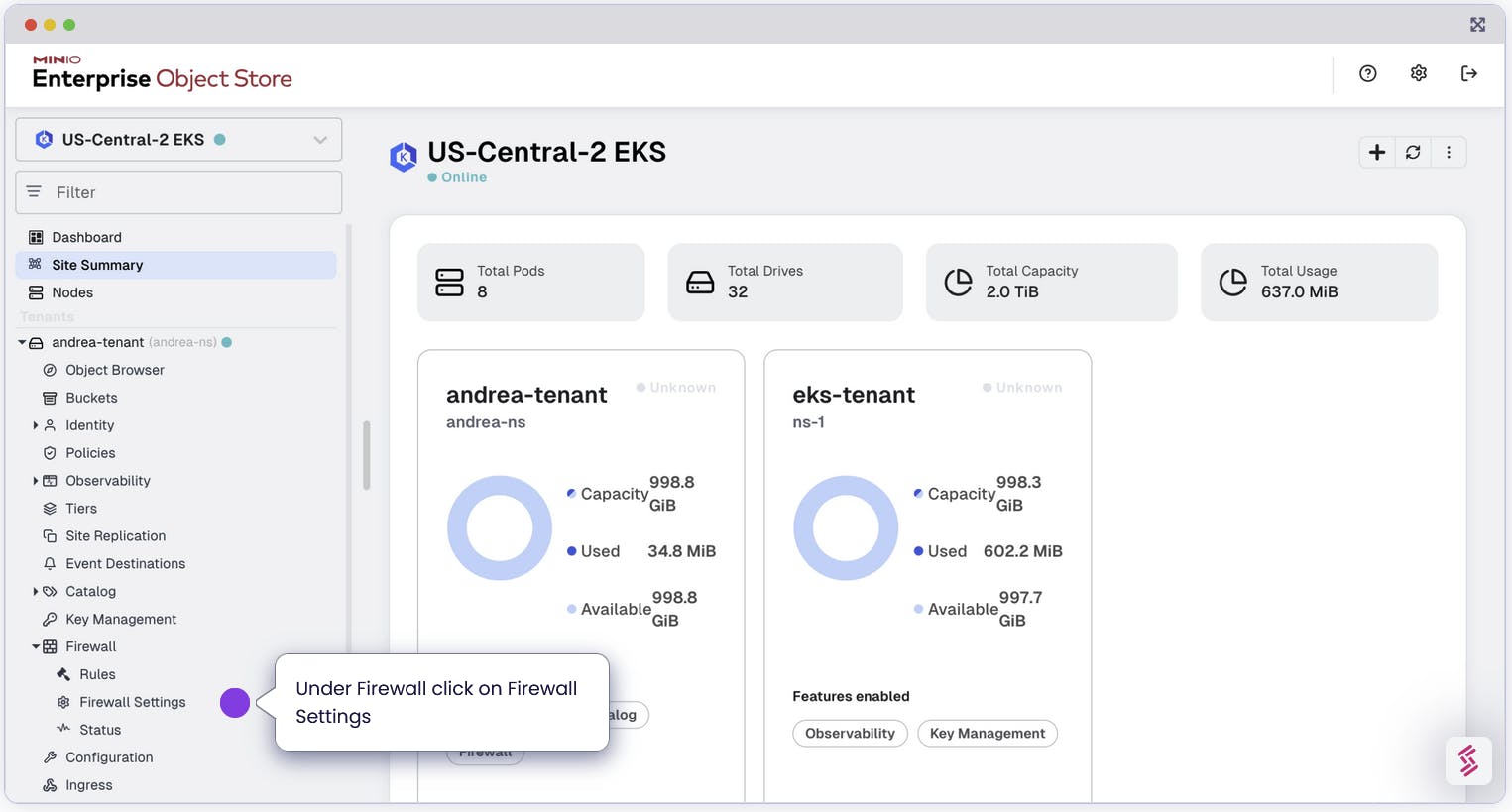The image size is (1512, 812).
Task: Collapse the andrea-tenant tree node
Action: pyautogui.click(x=22, y=342)
